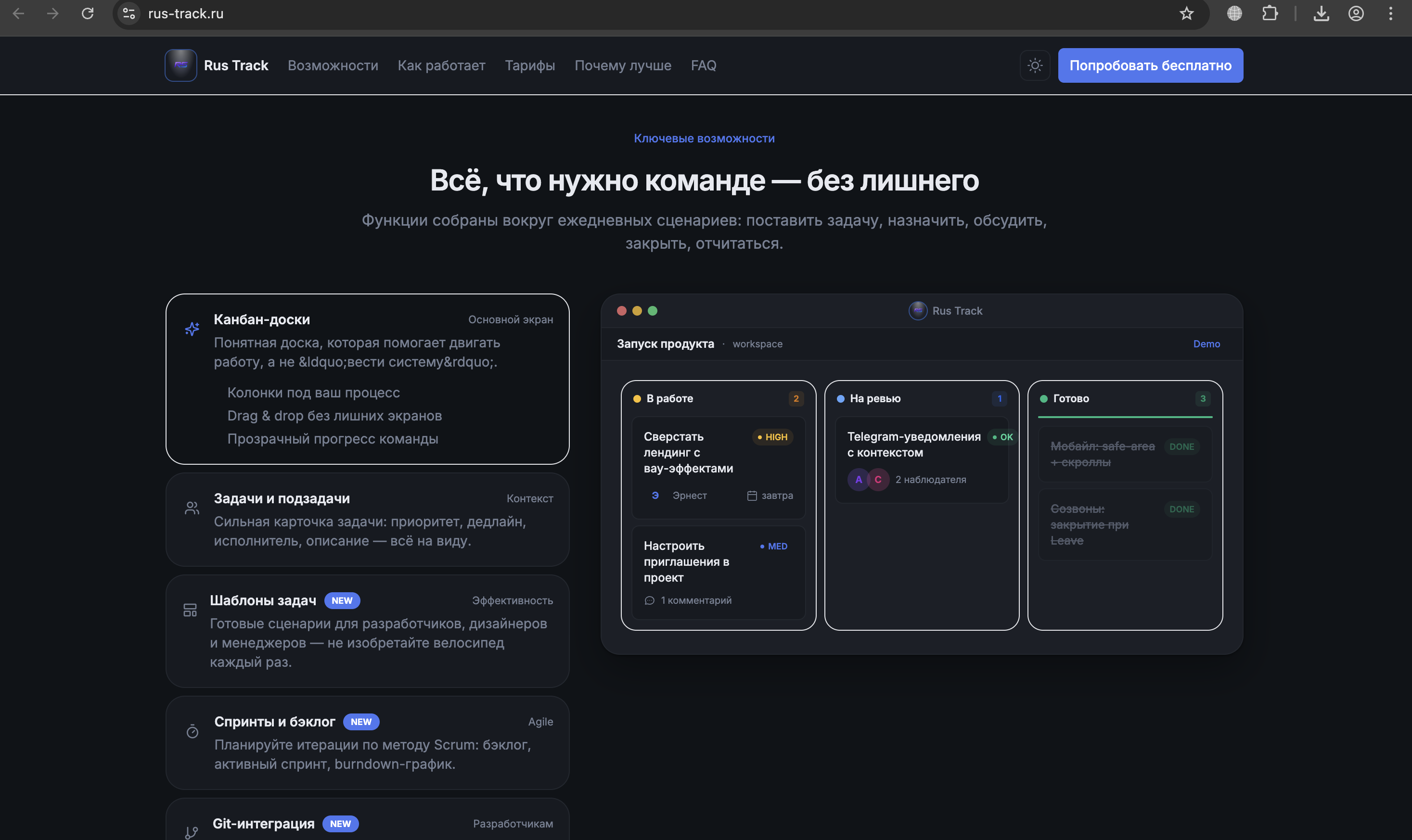Click the count badge 2 in В работе
The image size is (1412, 840).
click(796, 398)
